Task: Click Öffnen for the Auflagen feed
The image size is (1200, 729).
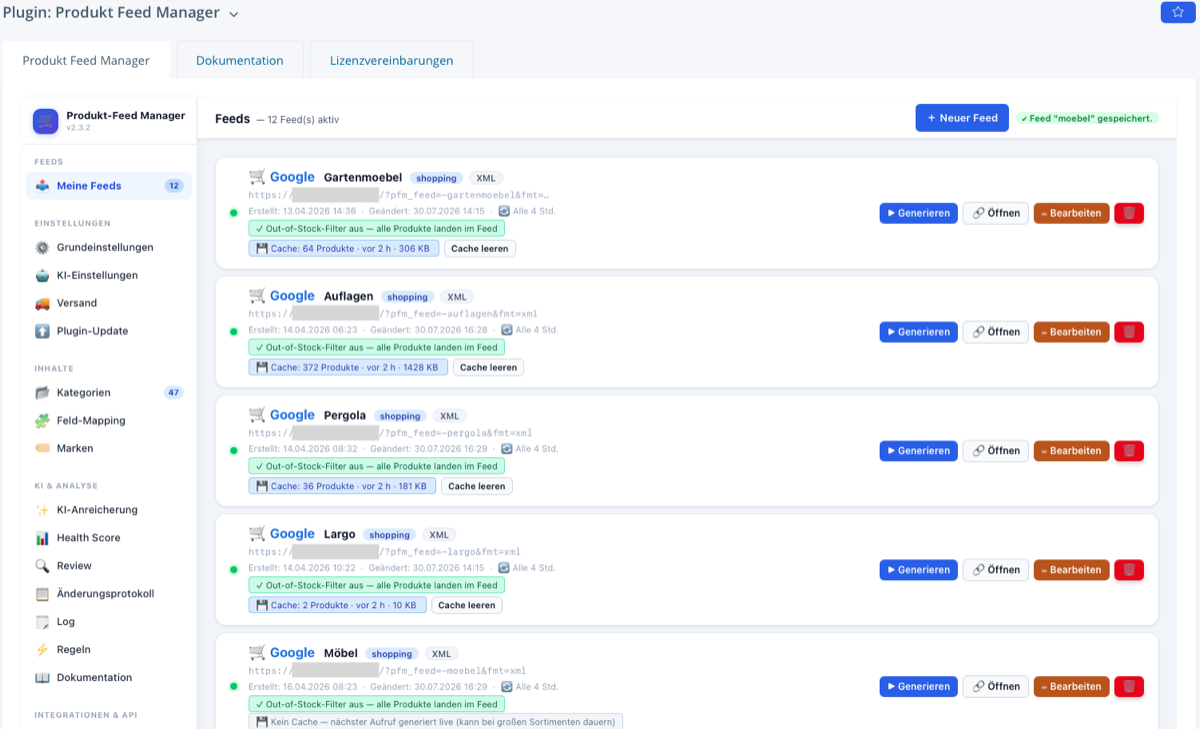Action: 995,332
